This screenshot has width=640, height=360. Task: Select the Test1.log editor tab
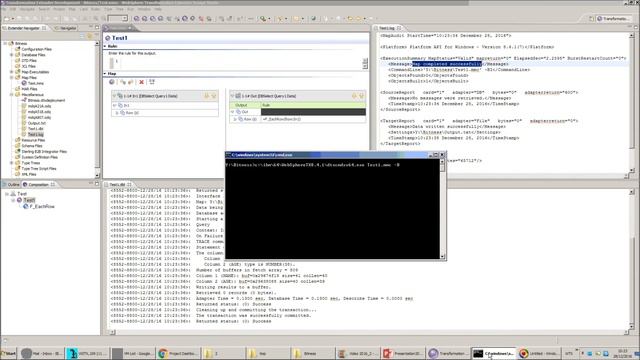(388, 28)
